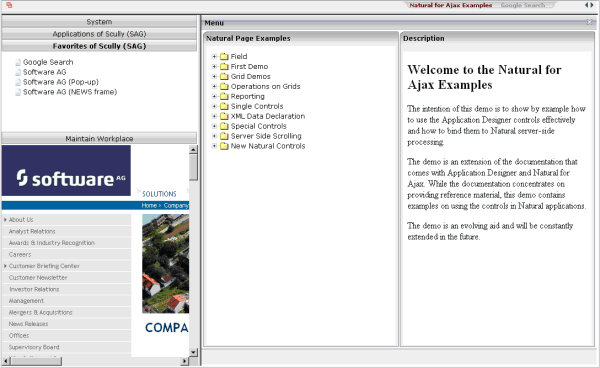This screenshot has width=600, height=368.
Task: Click the scroll left arrow in the web frame
Action: [6, 361]
